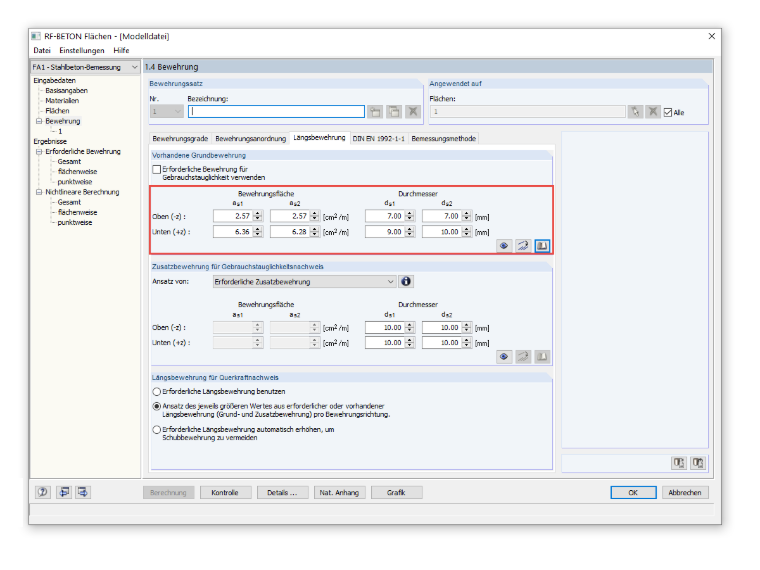This screenshot has height=570, width=760.
Task: Click the second icon below the preview panel
Action: click(698, 463)
